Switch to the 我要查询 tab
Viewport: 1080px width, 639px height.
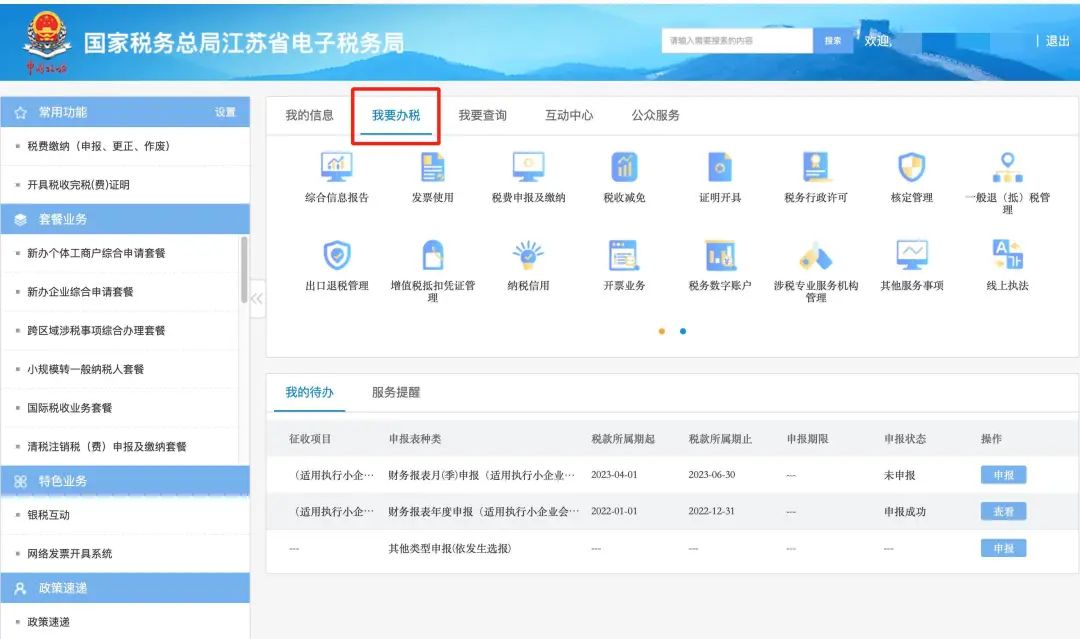(x=483, y=116)
